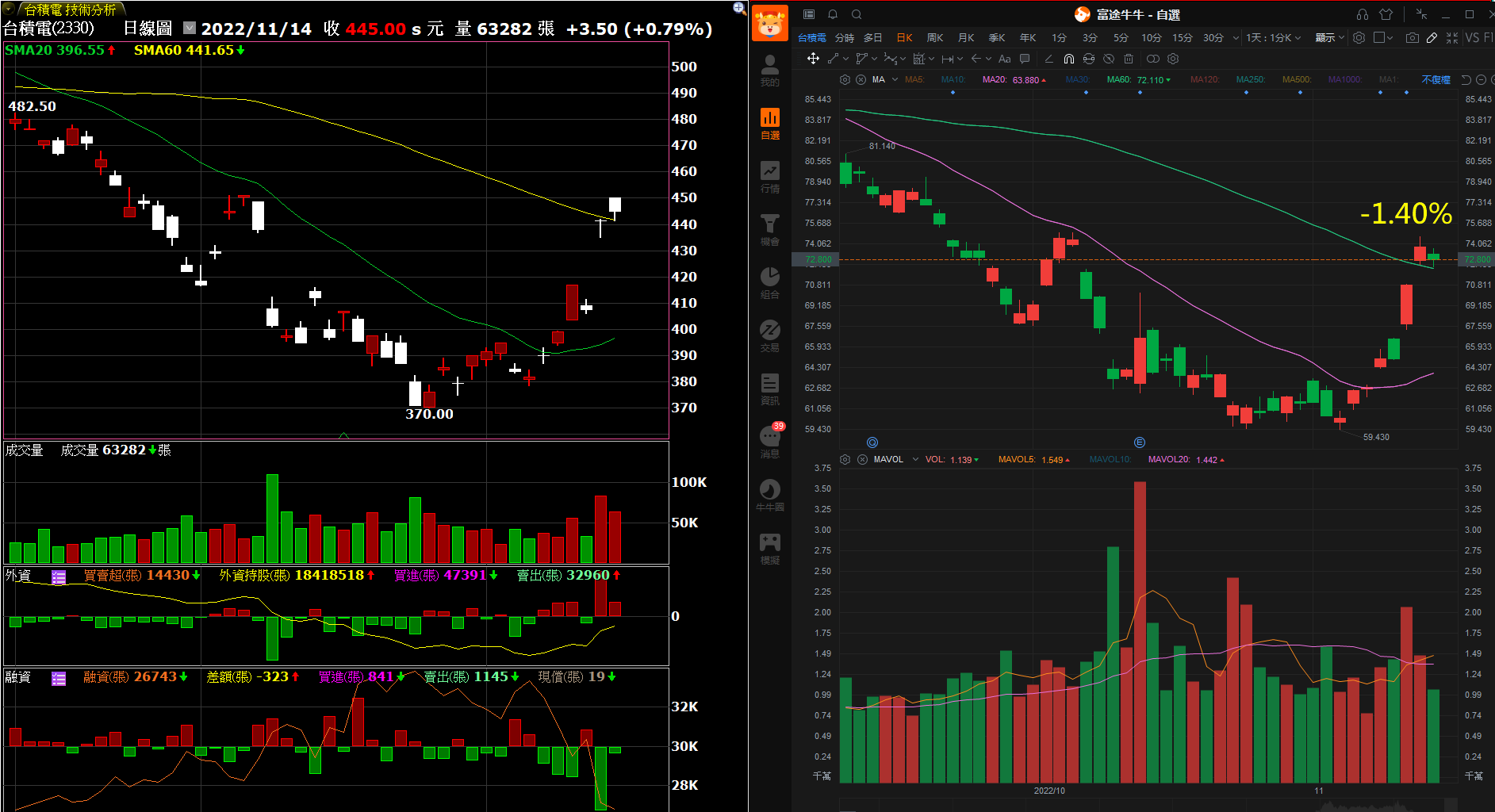This screenshot has height=812, width=1495.
Task: Click the zoom magnifier above left chart
Action: [x=739, y=8]
